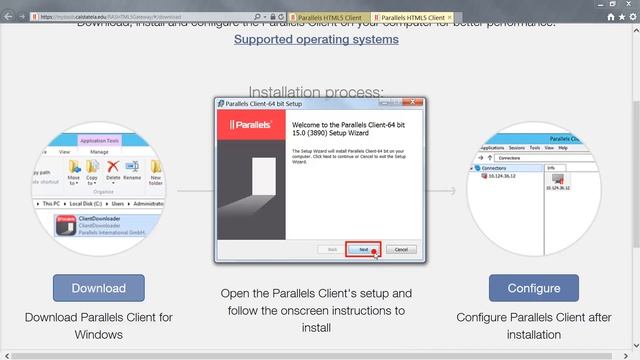Close the active Parallels HTML5 Client tab

pos(450,18)
